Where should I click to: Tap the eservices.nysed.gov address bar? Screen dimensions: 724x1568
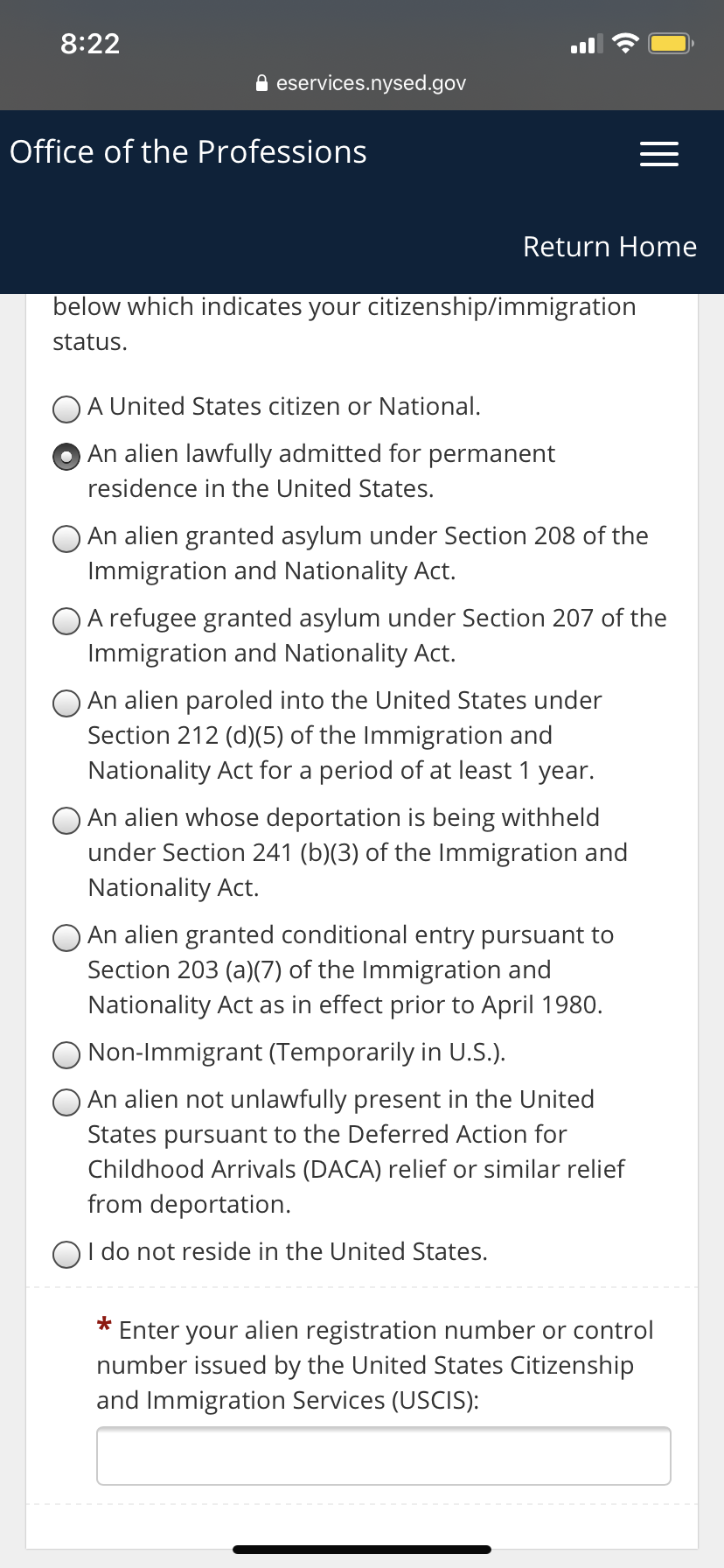[361, 83]
